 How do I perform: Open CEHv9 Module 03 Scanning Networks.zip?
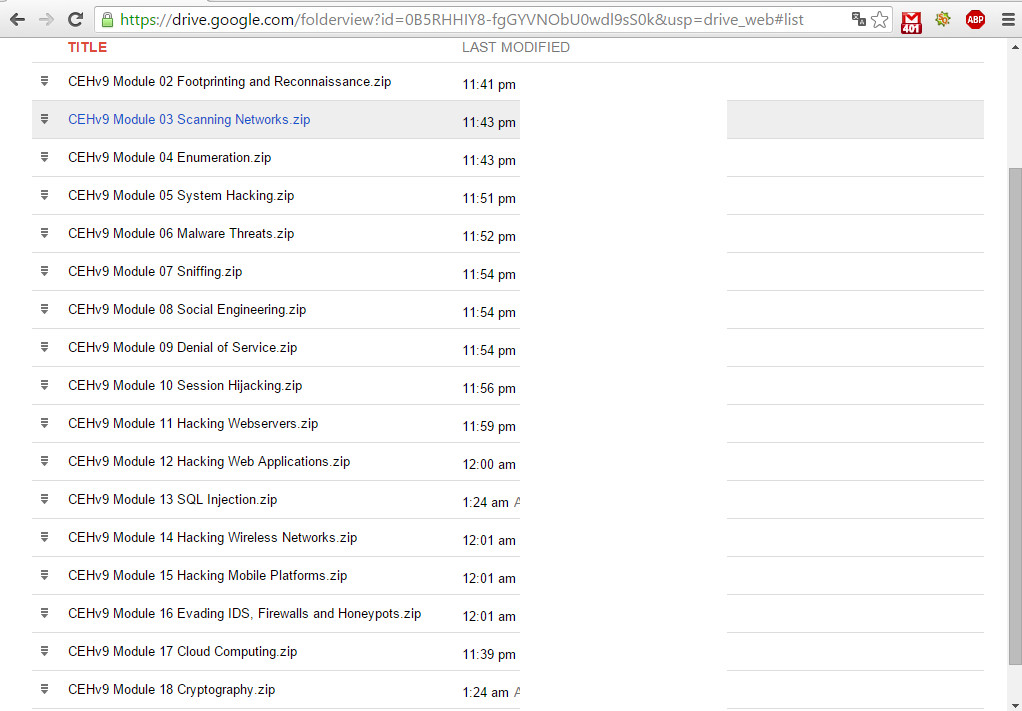(x=189, y=119)
